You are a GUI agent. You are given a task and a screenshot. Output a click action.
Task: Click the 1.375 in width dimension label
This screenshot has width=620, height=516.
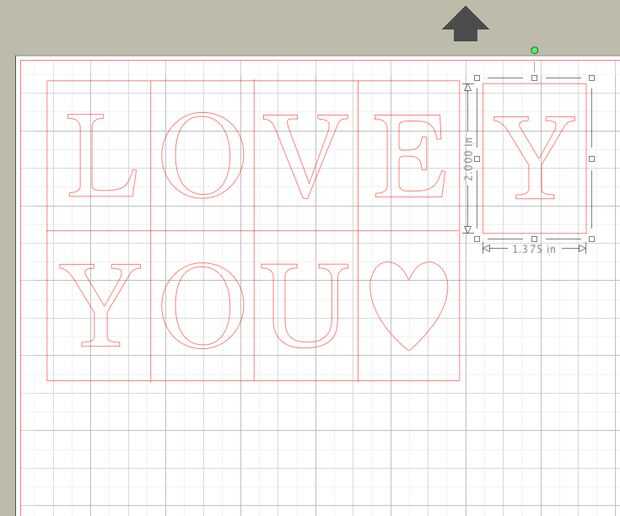click(x=534, y=249)
